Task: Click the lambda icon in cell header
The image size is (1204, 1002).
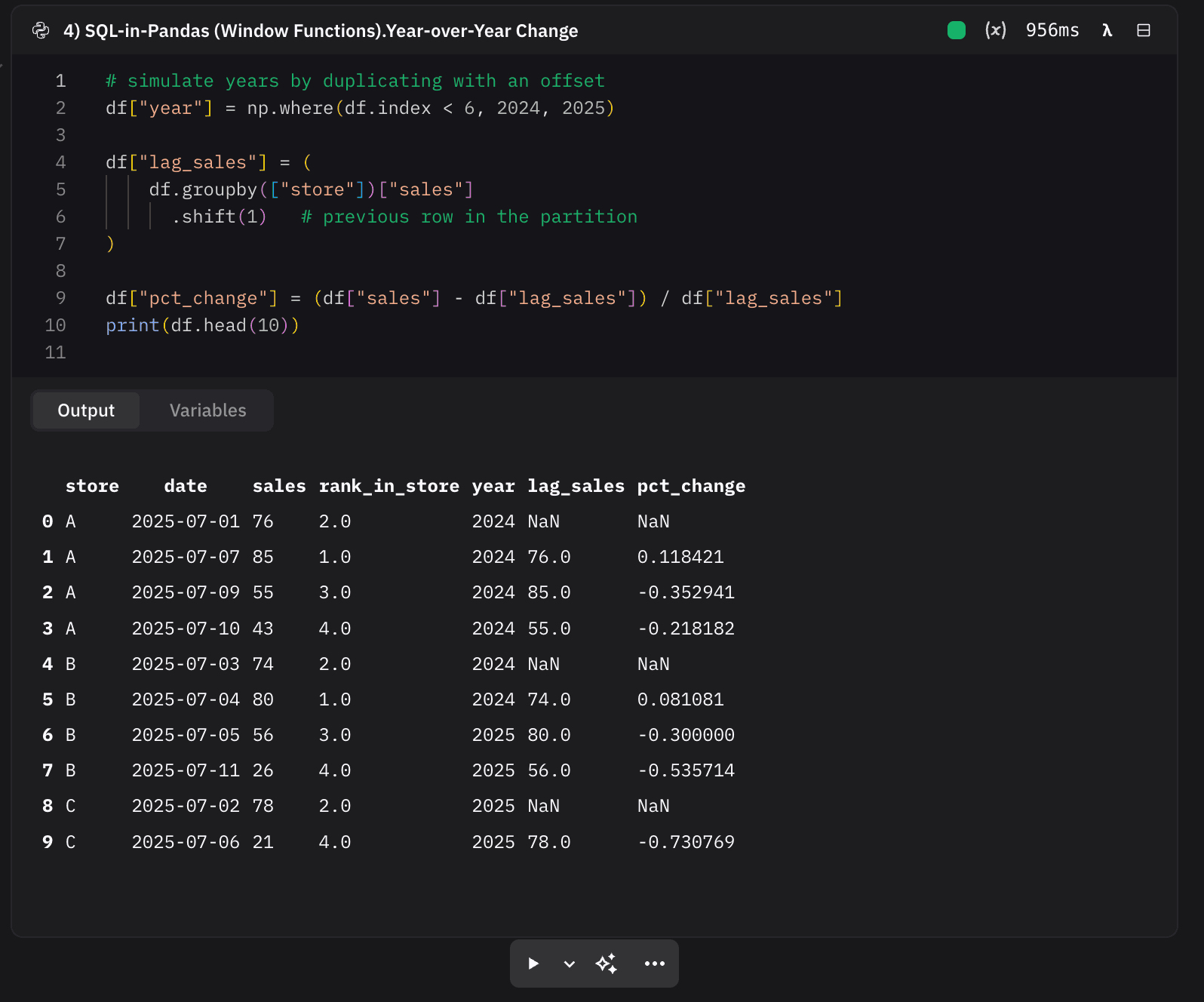Action: (x=1107, y=30)
